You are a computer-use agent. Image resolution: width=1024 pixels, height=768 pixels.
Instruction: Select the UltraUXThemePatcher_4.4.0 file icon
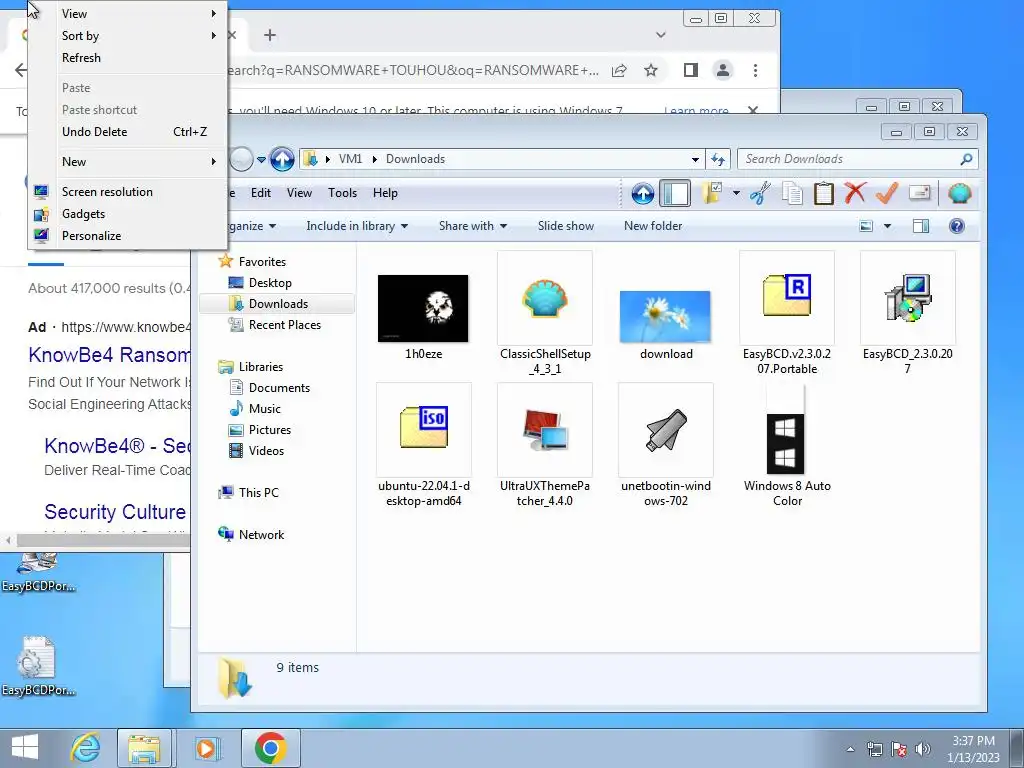(545, 430)
